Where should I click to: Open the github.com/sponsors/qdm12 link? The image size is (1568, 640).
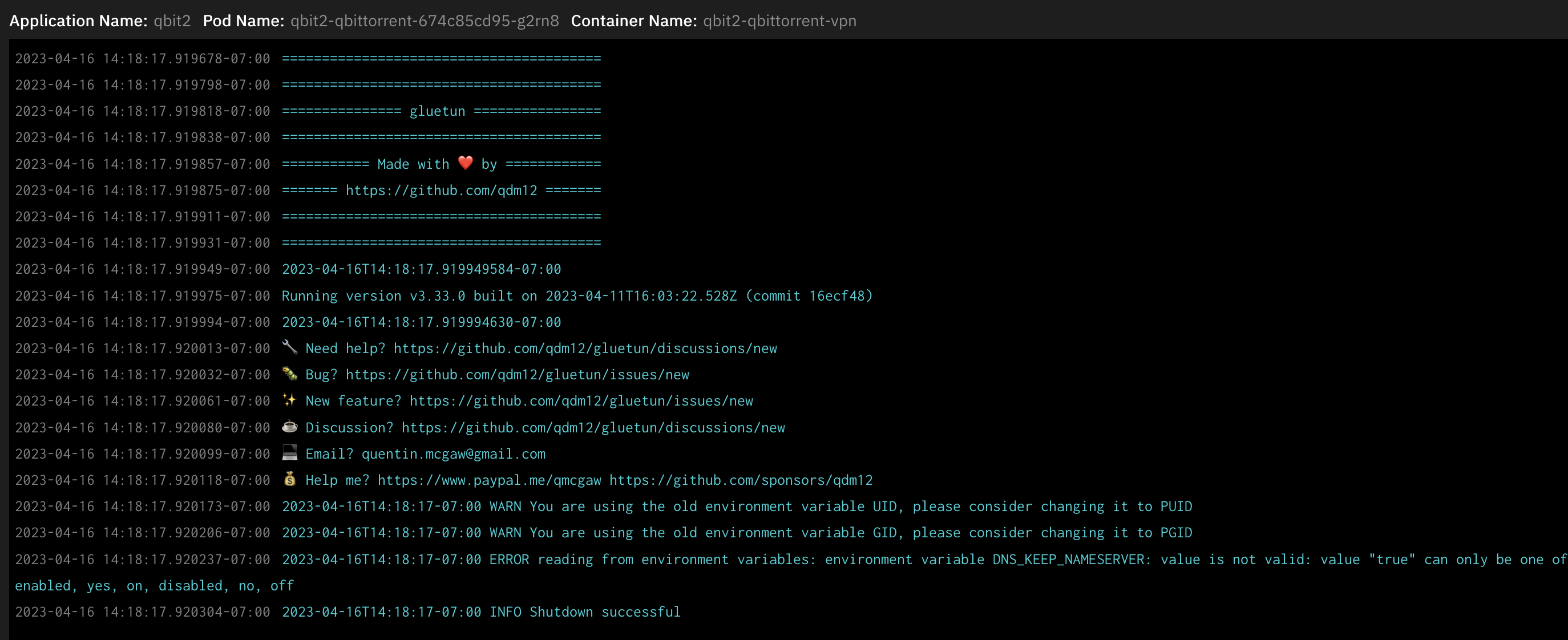(x=741, y=480)
